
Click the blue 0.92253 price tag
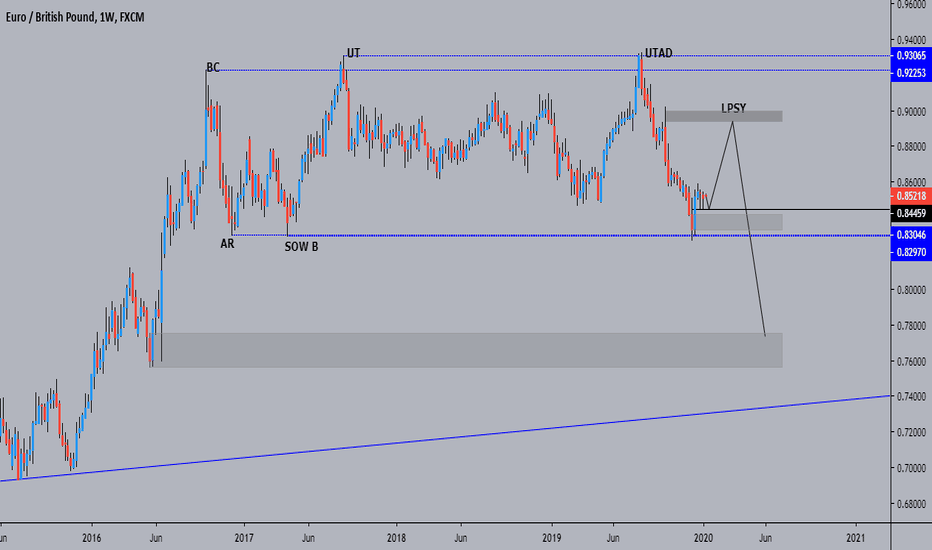click(x=910, y=71)
